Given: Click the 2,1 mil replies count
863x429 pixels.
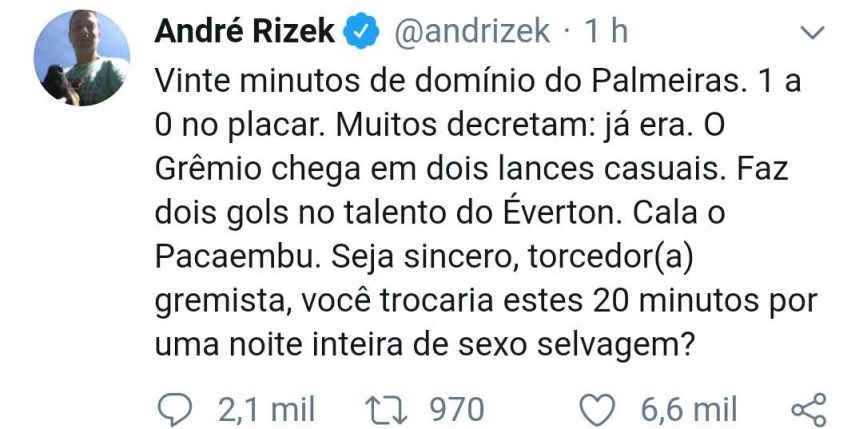Looking at the screenshot, I should coord(266,408).
